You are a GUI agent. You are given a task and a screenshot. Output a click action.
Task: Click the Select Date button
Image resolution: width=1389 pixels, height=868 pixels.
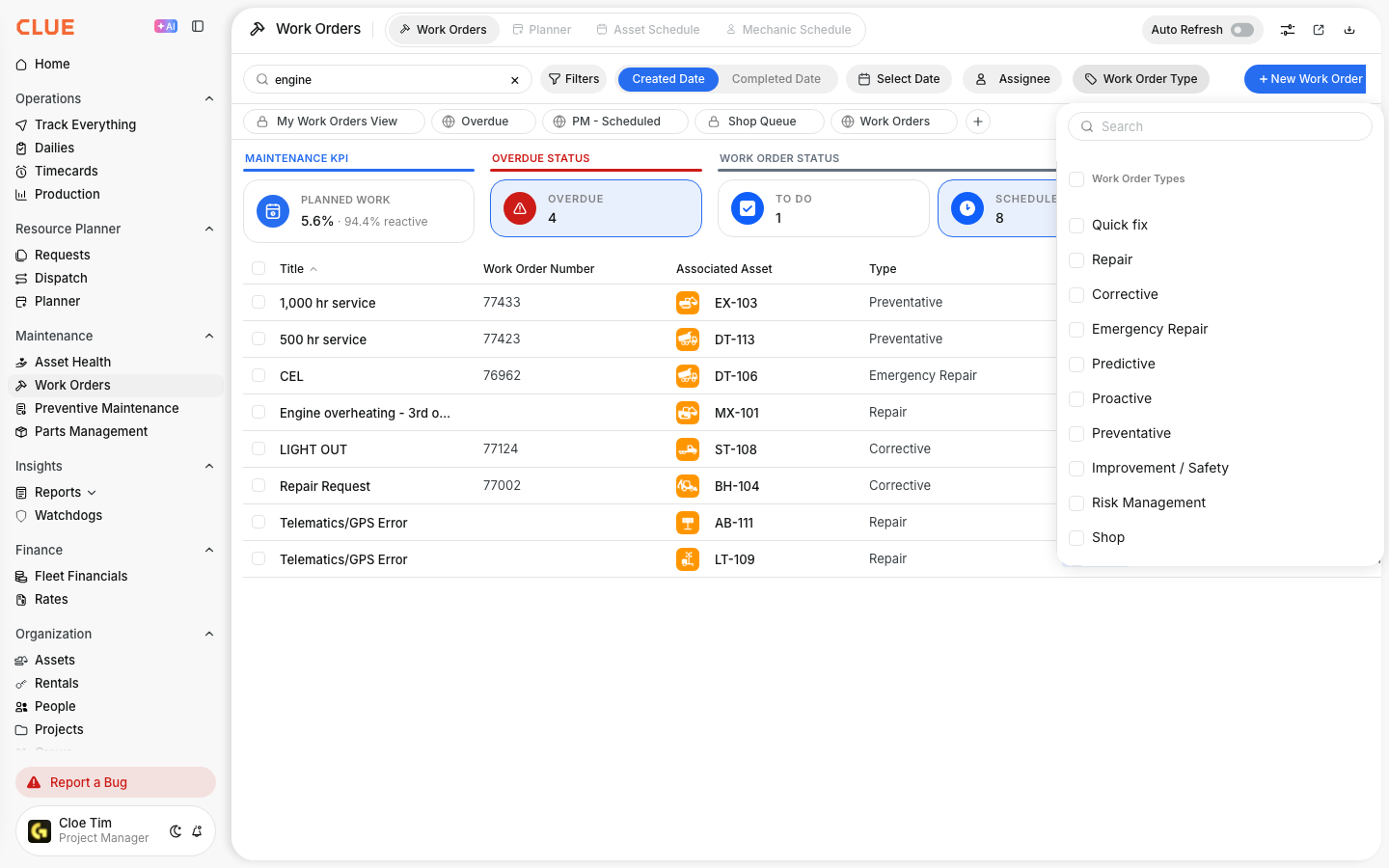click(899, 79)
